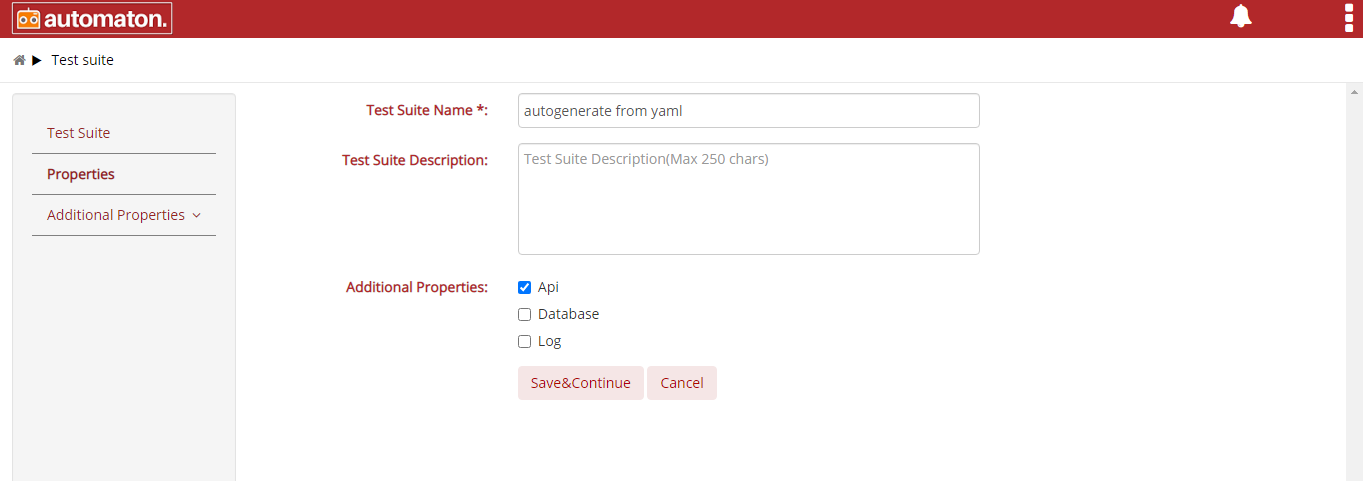Go to home via breadcrumb icon
The image size is (1363, 481).
(19, 60)
